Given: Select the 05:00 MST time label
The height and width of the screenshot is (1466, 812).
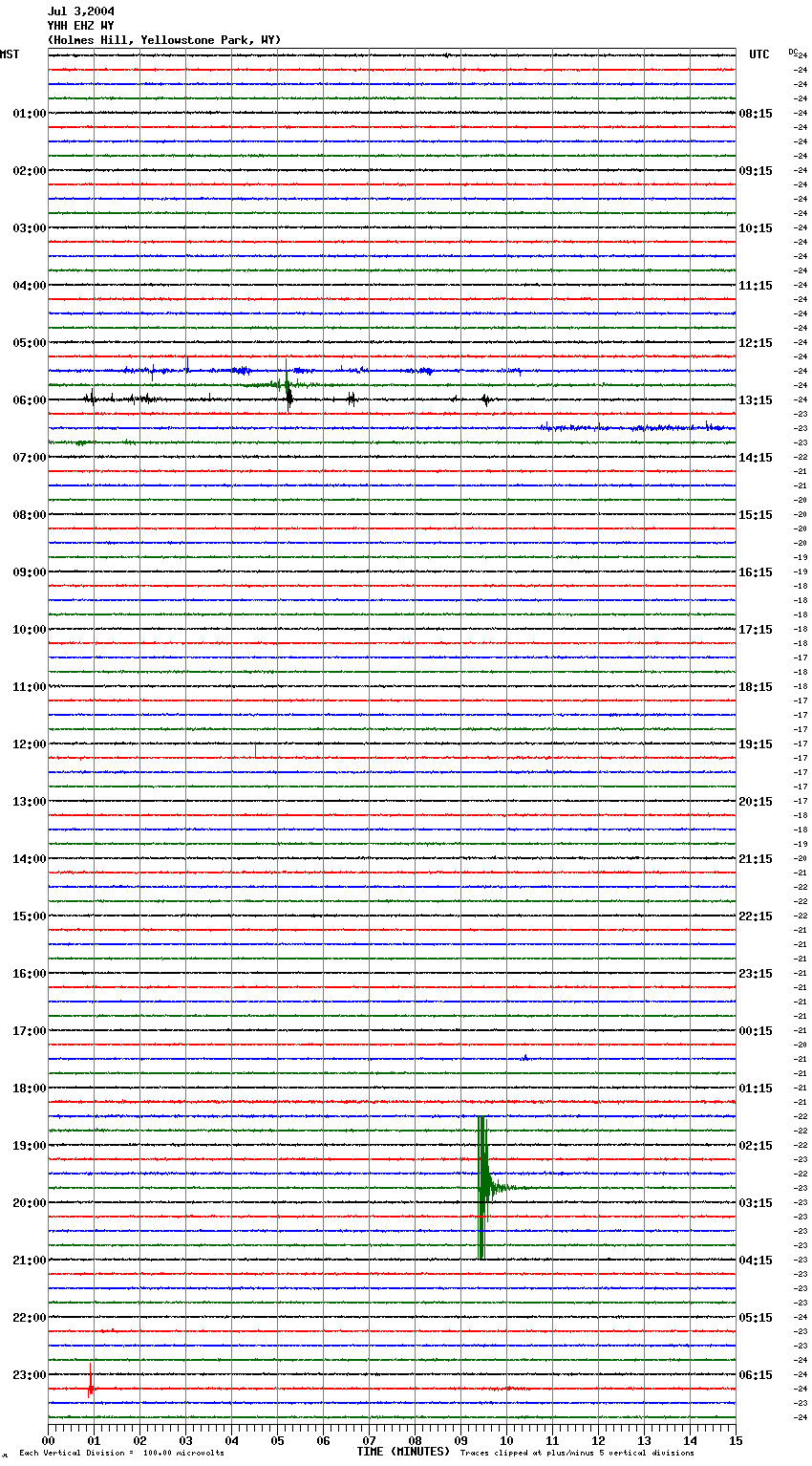Looking at the screenshot, I should 30,343.
